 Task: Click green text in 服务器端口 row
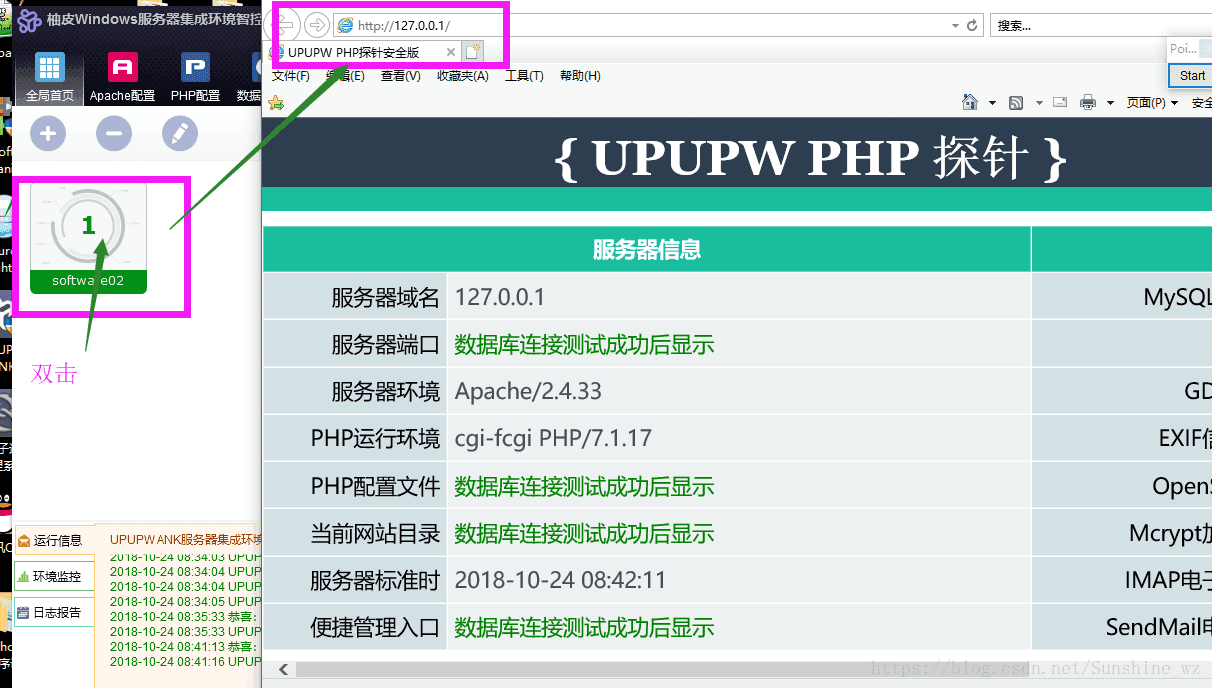tap(584, 345)
